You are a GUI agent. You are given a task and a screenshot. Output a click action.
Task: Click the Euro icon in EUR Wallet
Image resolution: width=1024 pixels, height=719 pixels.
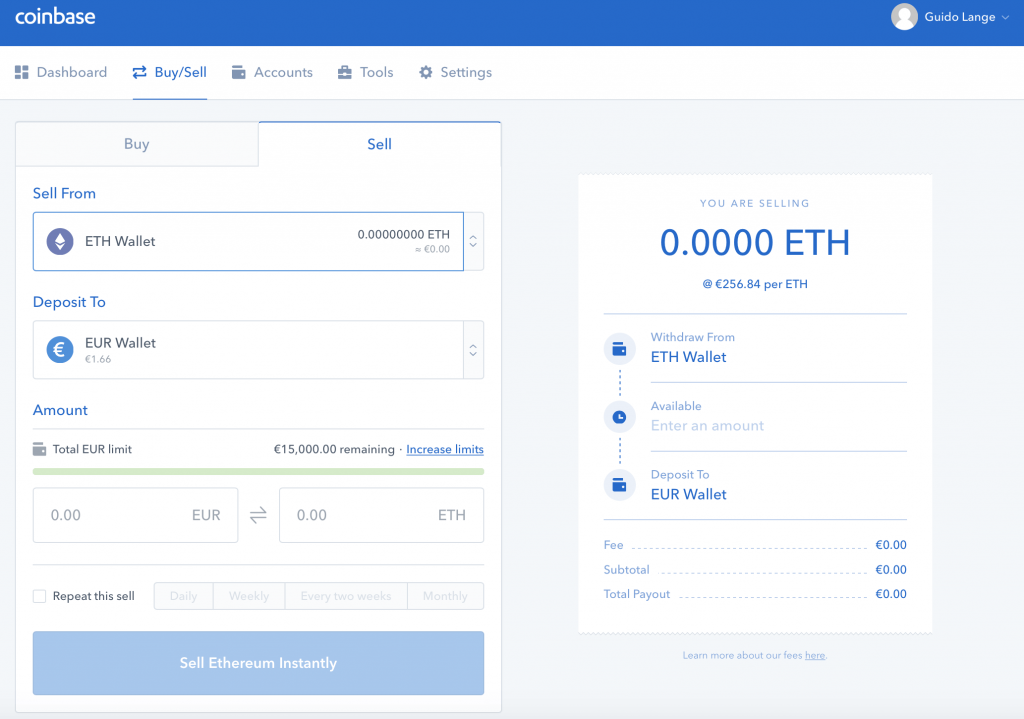60,350
